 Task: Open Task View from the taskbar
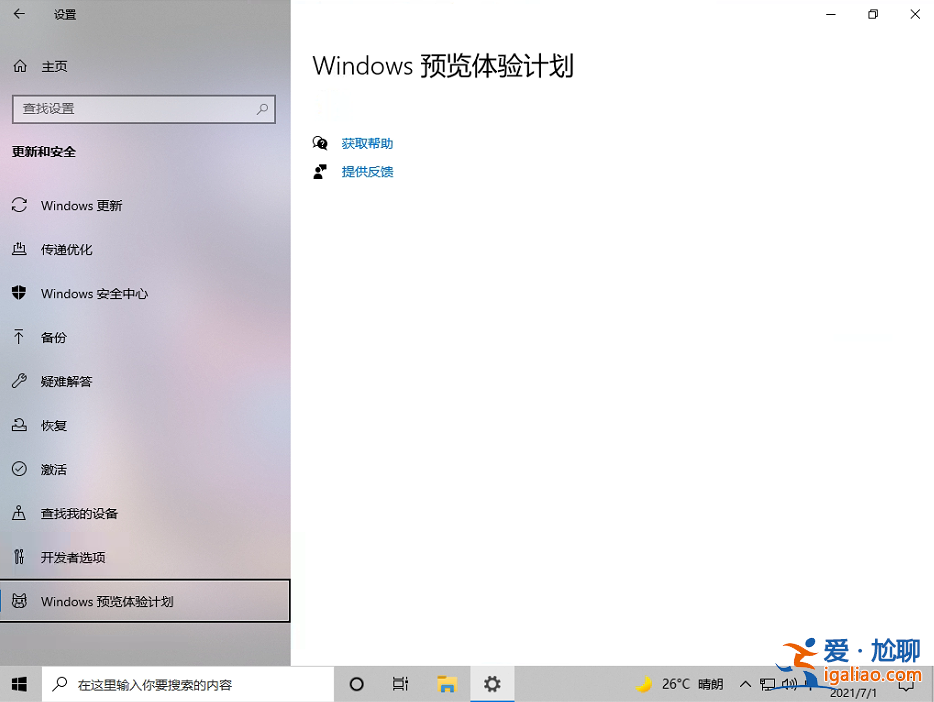pos(400,684)
